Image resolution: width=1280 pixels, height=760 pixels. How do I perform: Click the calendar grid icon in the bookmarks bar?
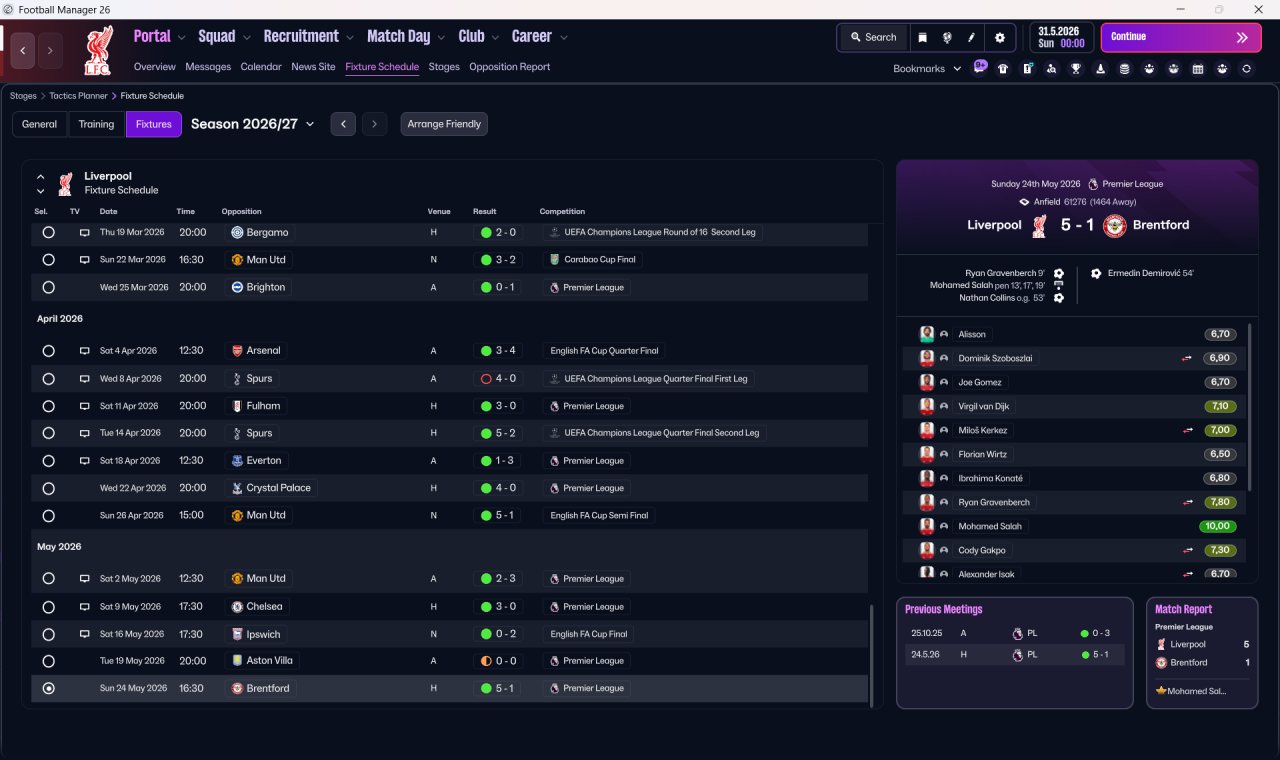[1198, 69]
